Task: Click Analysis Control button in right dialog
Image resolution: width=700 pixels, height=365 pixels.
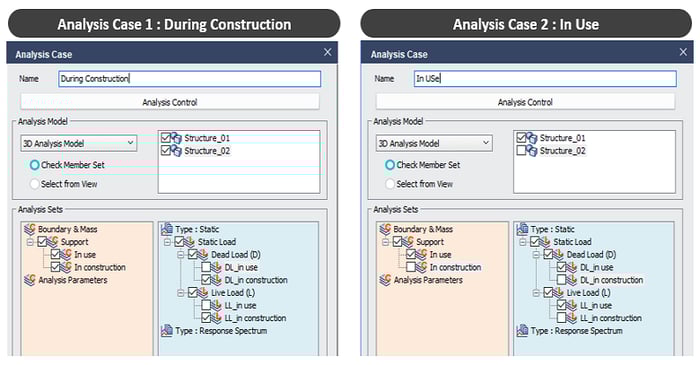Action: click(525, 102)
